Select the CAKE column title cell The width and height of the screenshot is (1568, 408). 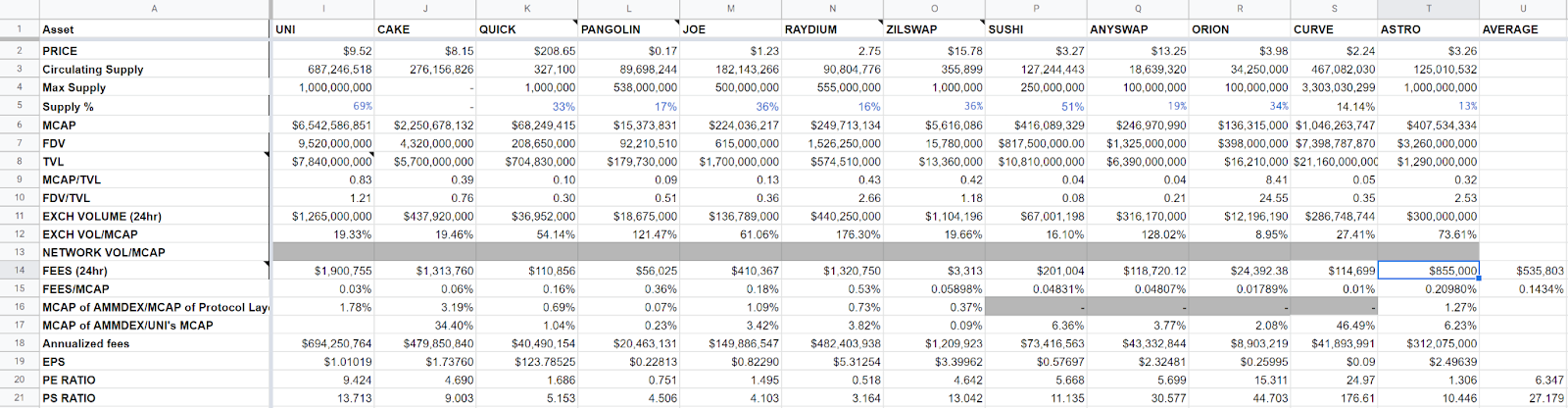pyautogui.click(x=424, y=29)
